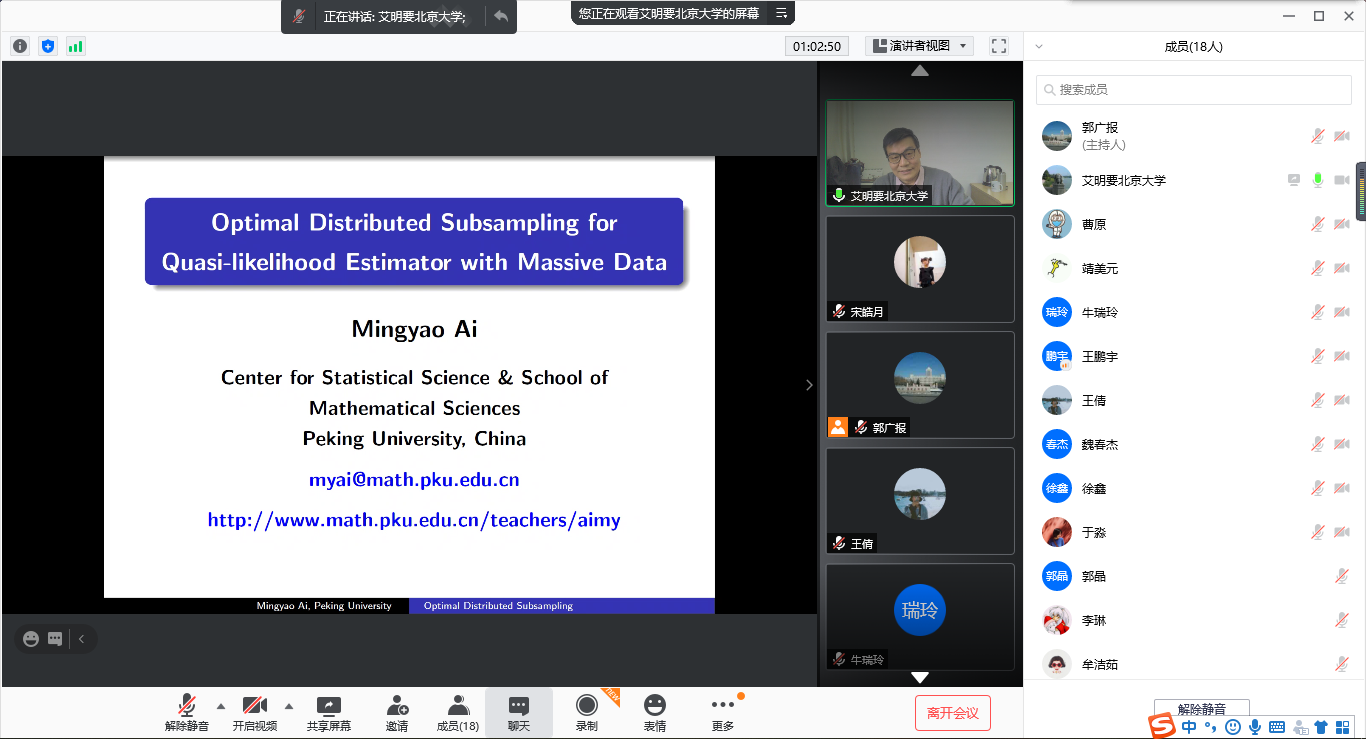
Task: Toggle members list 成员(18)
Action: pyautogui.click(x=458, y=712)
